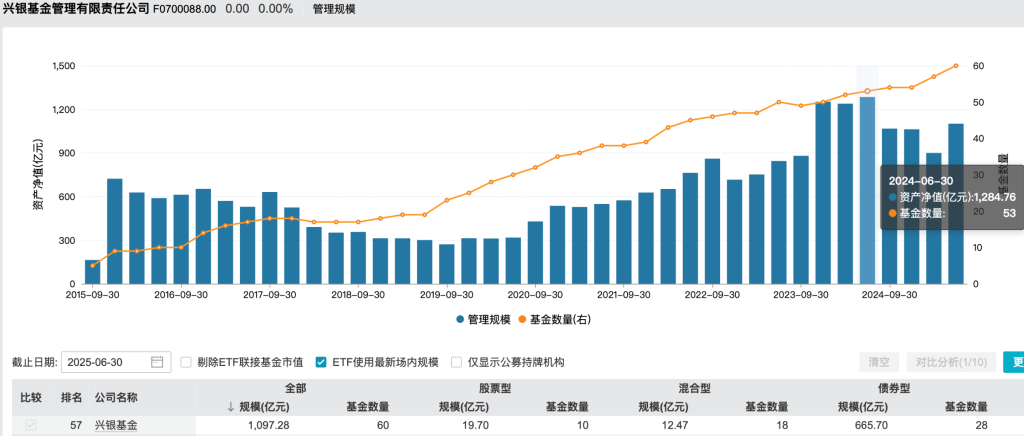Click the 清空 button
Image resolution: width=1024 pixels, height=436 pixels.
879,362
